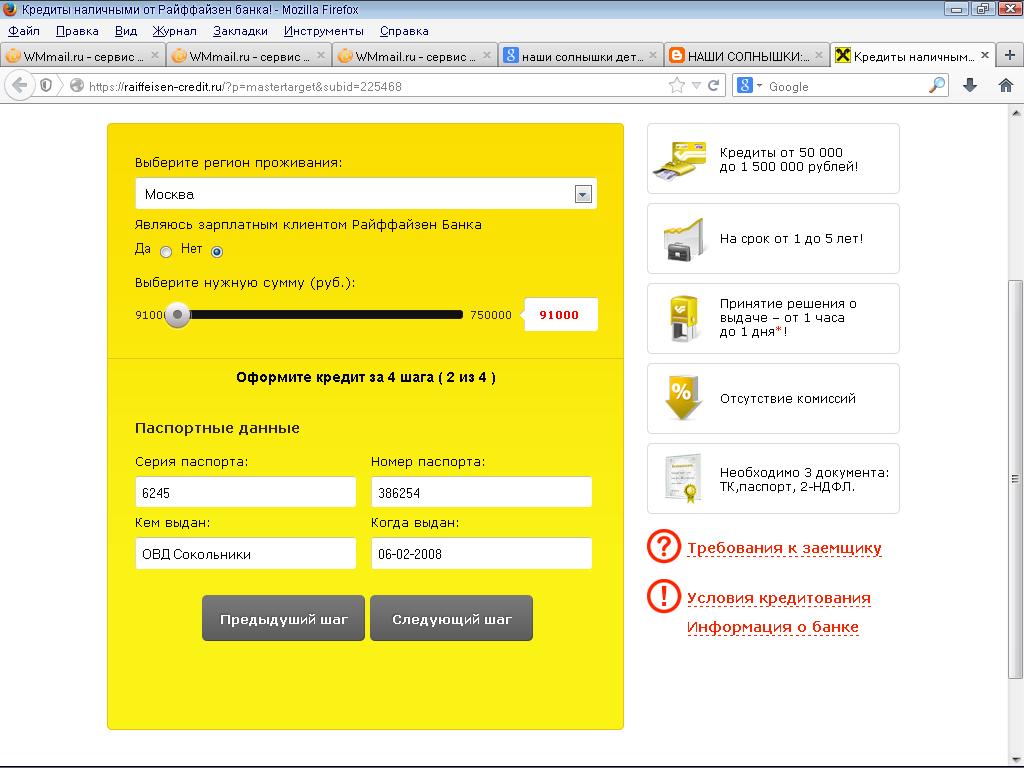Open the Справка menu
The image size is (1024, 768).
pyautogui.click(x=404, y=31)
